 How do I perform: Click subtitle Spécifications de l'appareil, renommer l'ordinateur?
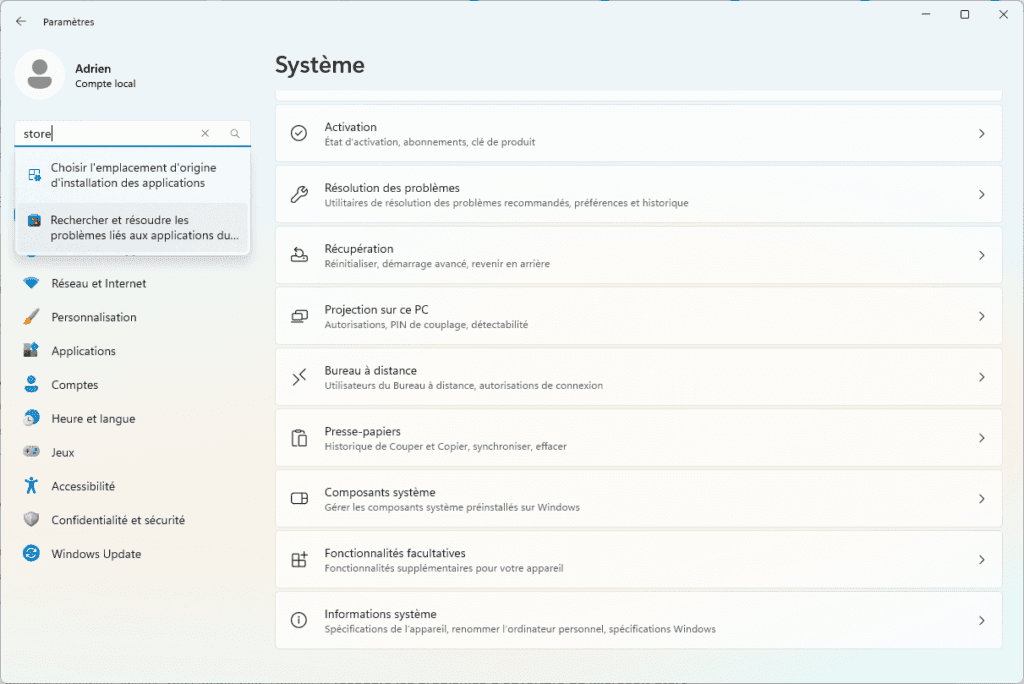520,629
